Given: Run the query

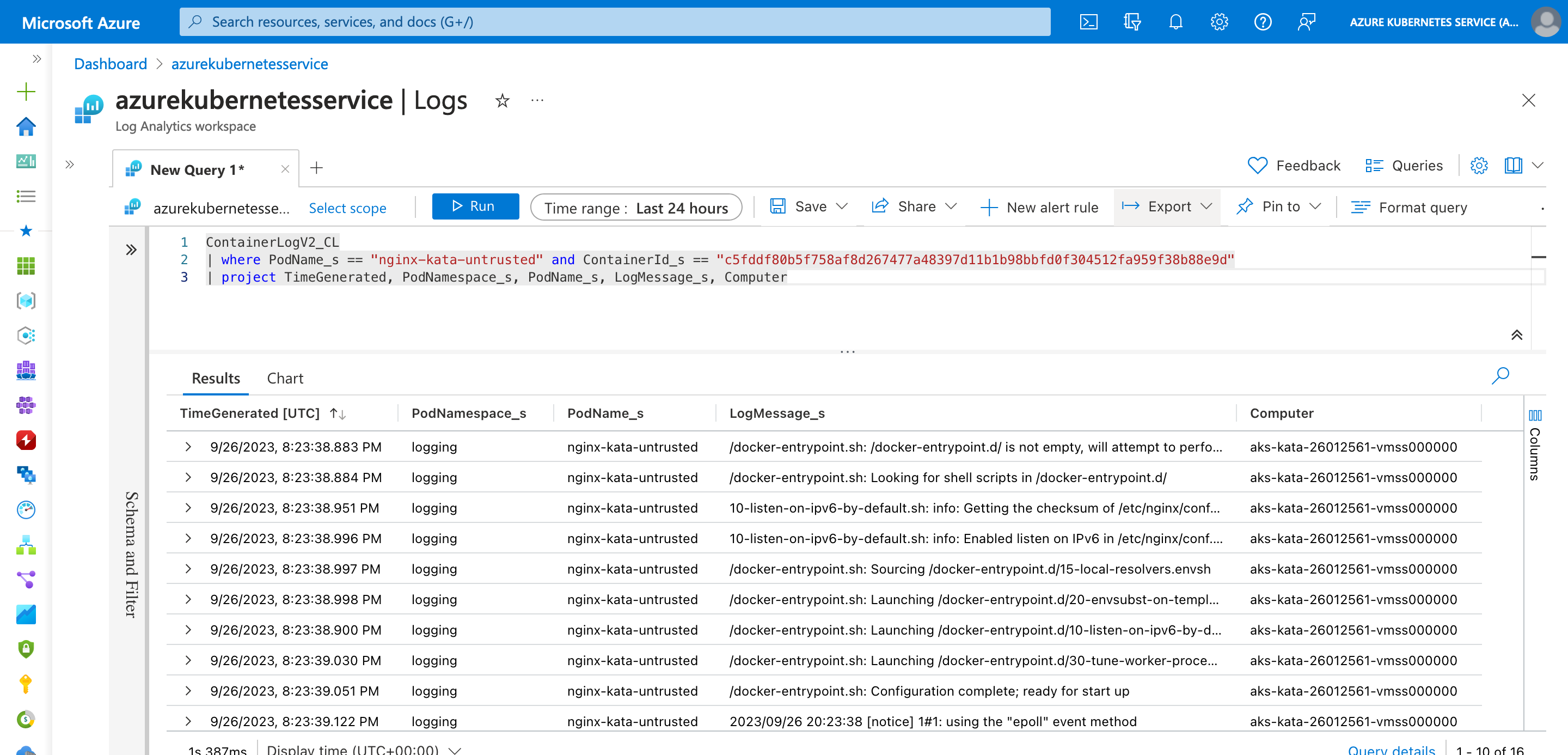Looking at the screenshot, I should point(475,207).
